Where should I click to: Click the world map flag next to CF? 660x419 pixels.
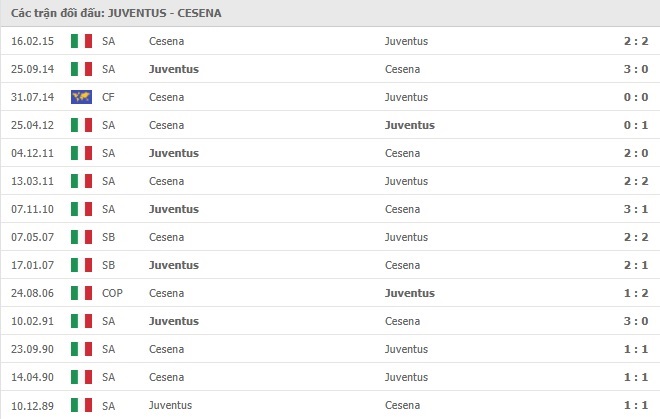(81, 97)
